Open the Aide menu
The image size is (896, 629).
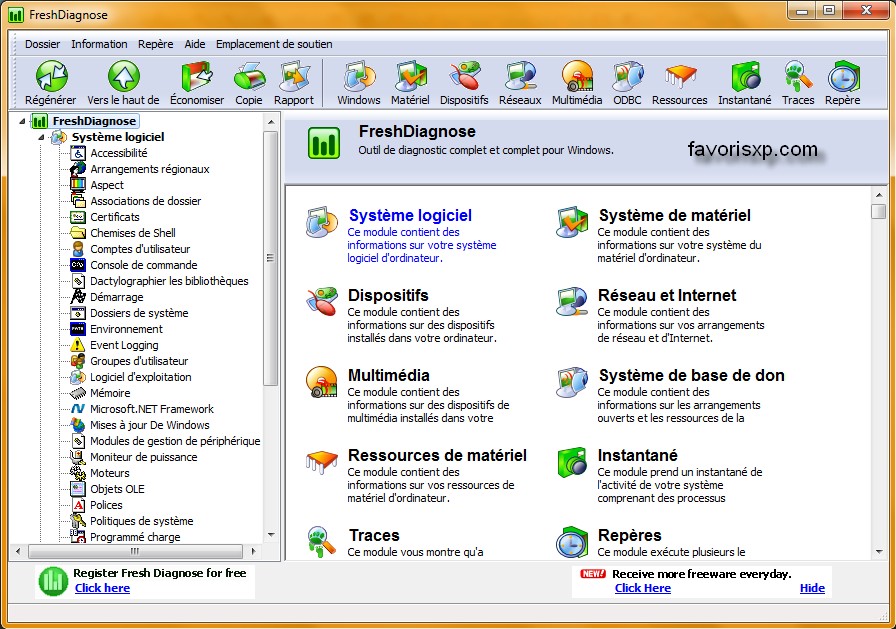click(x=194, y=44)
